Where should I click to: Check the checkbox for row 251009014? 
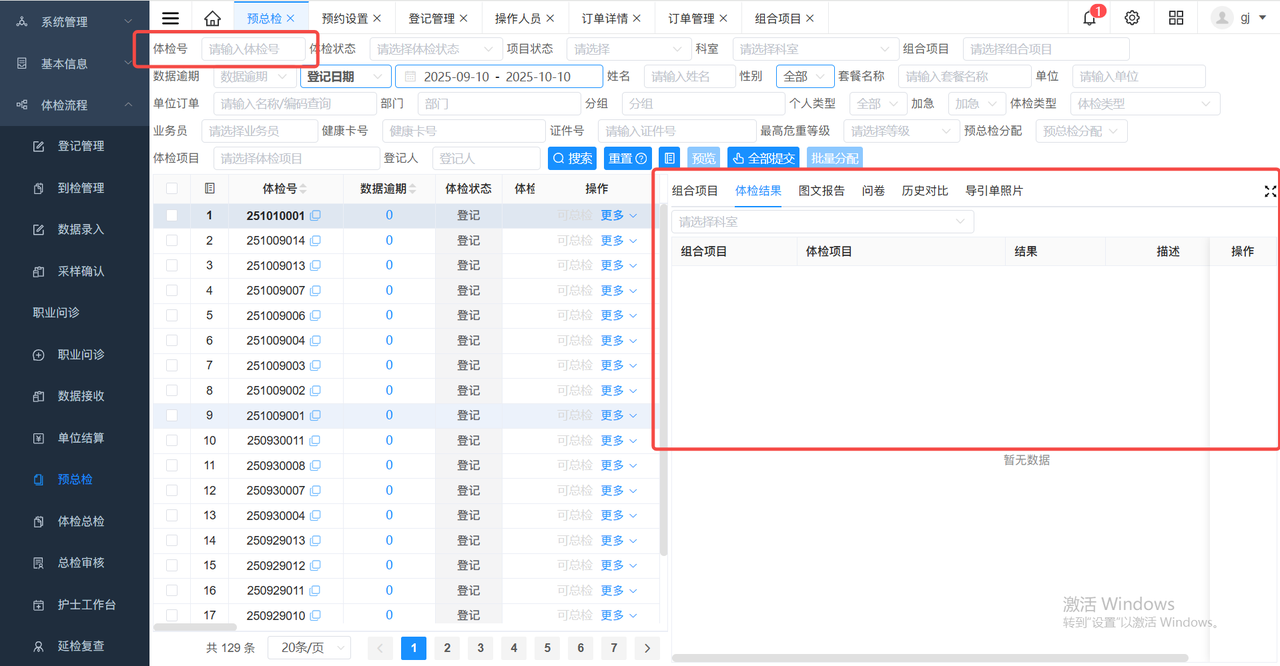[x=172, y=240]
